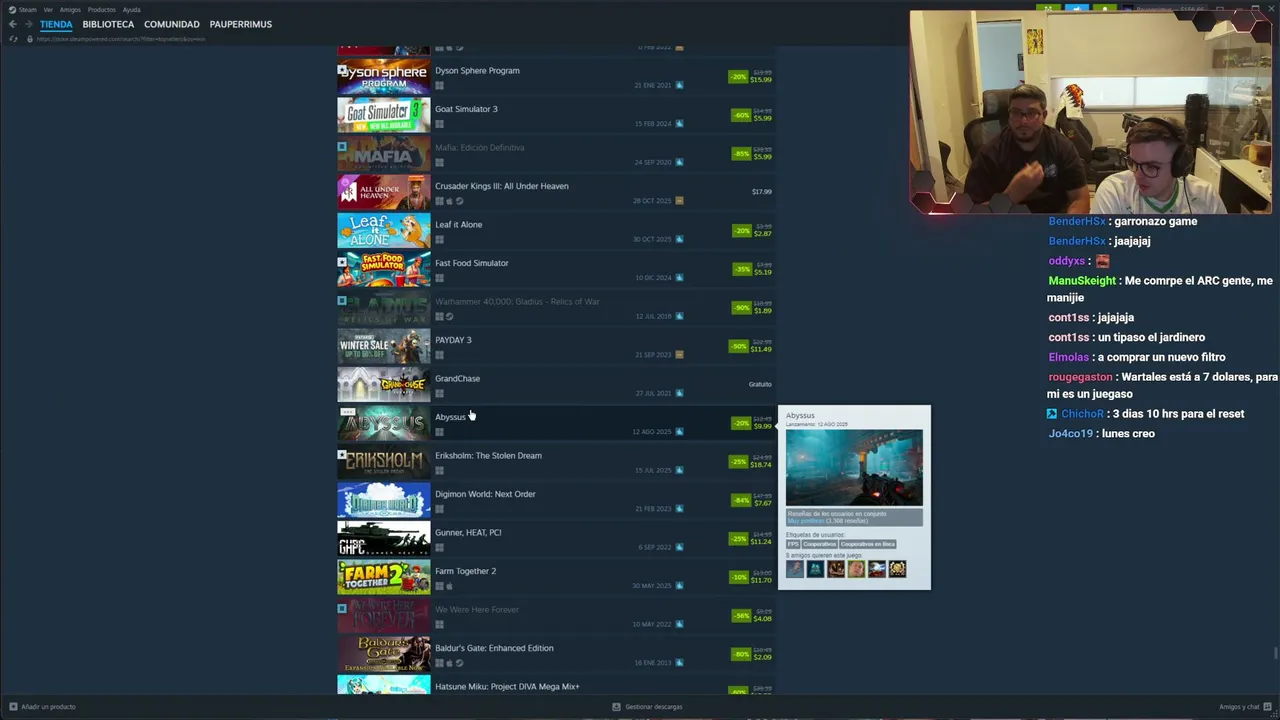Image resolution: width=1280 pixels, height=720 pixels.
Task: Select the Abyssus title in the list
Action: click(x=450, y=417)
